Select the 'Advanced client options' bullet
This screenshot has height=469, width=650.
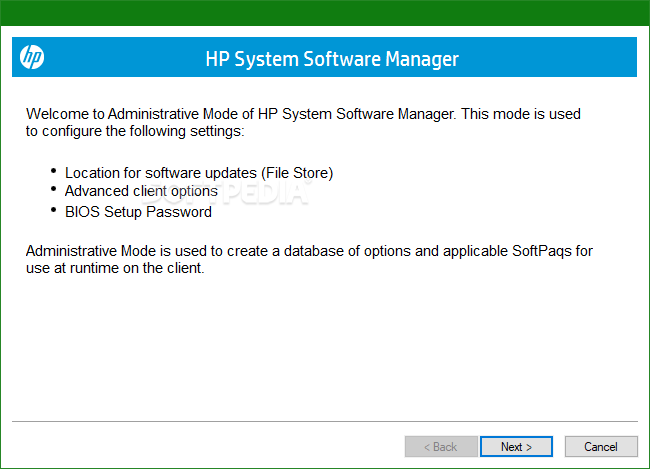coord(141,191)
